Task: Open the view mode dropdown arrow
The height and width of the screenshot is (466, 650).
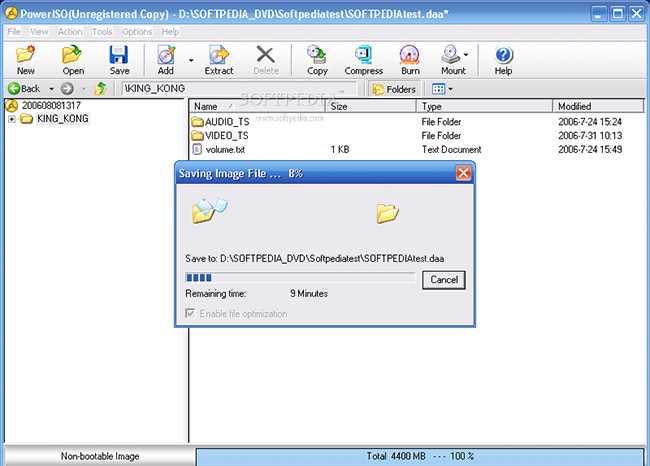Action: (450, 89)
